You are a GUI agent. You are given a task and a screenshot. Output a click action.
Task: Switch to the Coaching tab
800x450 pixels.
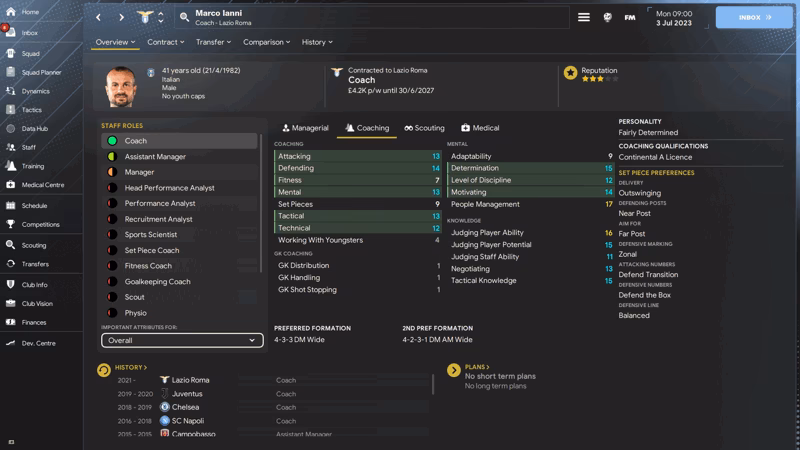(x=367, y=128)
